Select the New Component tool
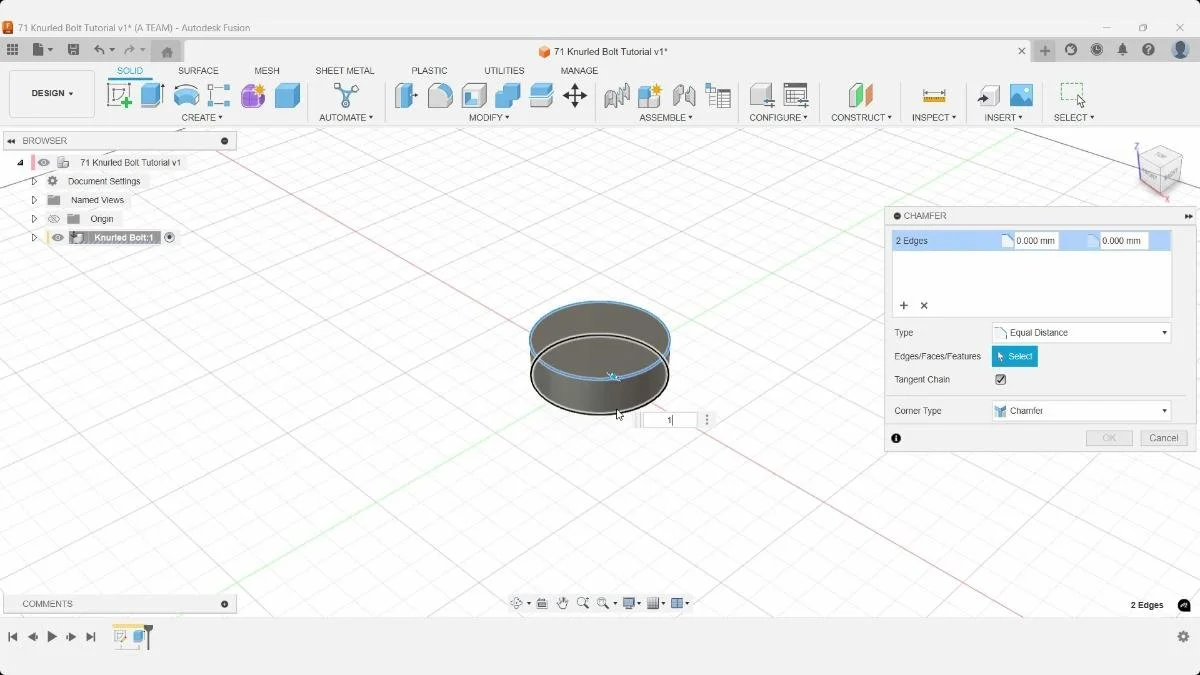This screenshot has height=675, width=1200. (650, 95)
